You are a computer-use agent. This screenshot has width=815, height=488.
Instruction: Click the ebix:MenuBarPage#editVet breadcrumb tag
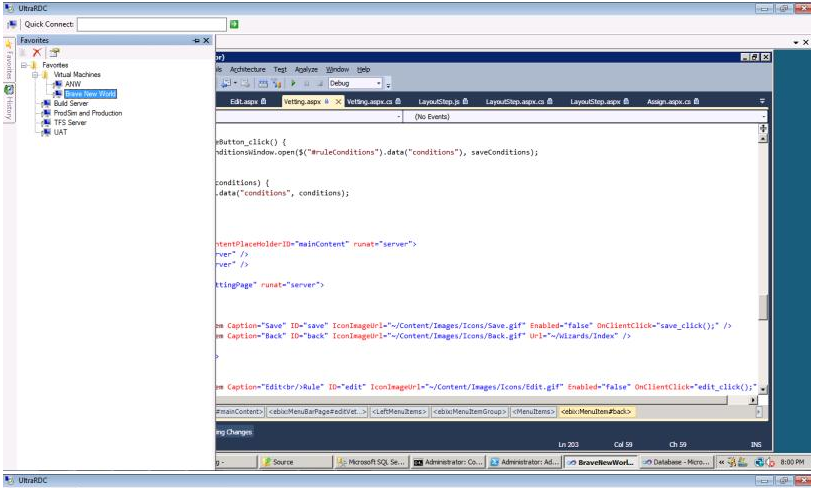317,412
